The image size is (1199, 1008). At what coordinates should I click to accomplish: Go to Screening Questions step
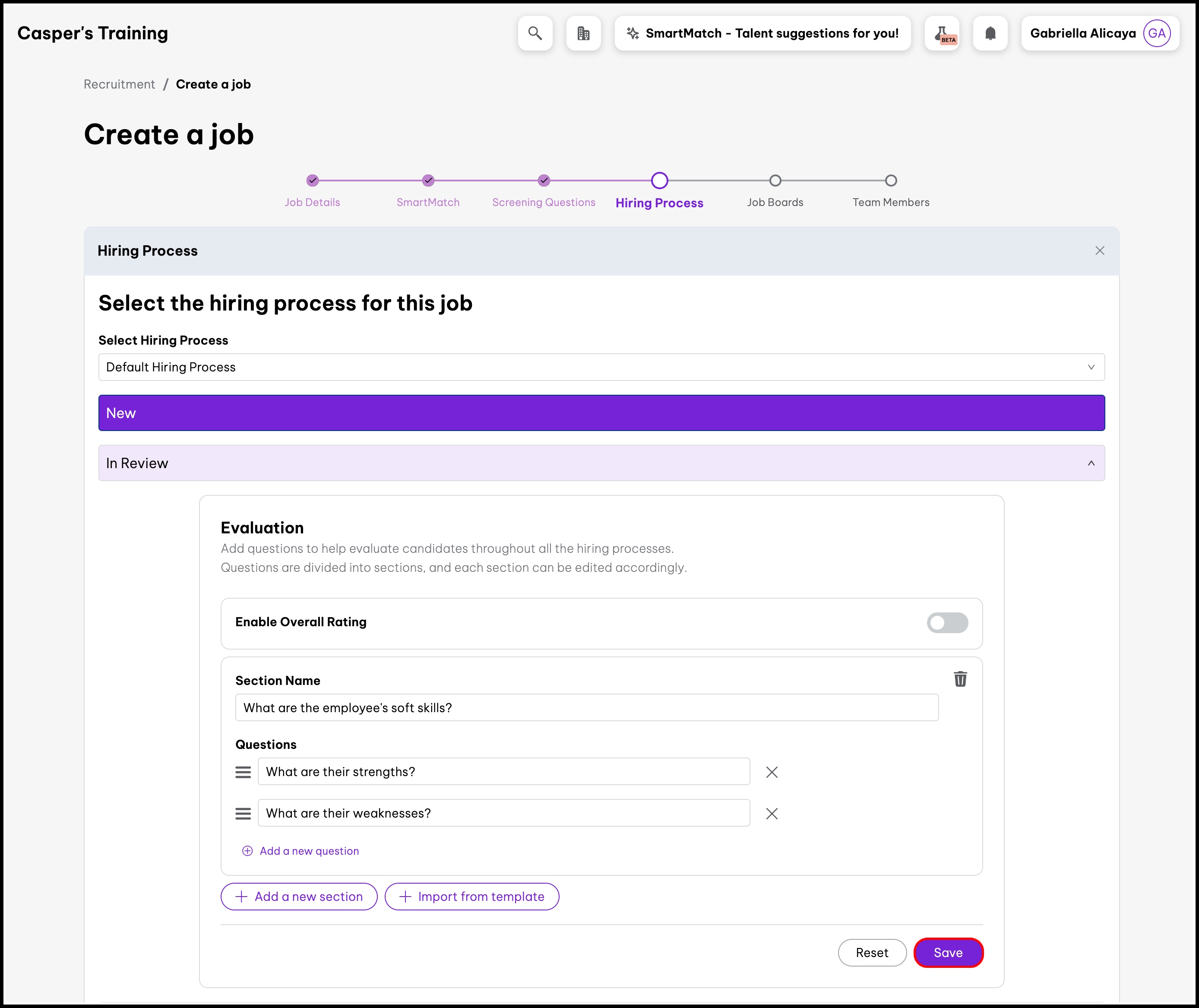[543, 181]
